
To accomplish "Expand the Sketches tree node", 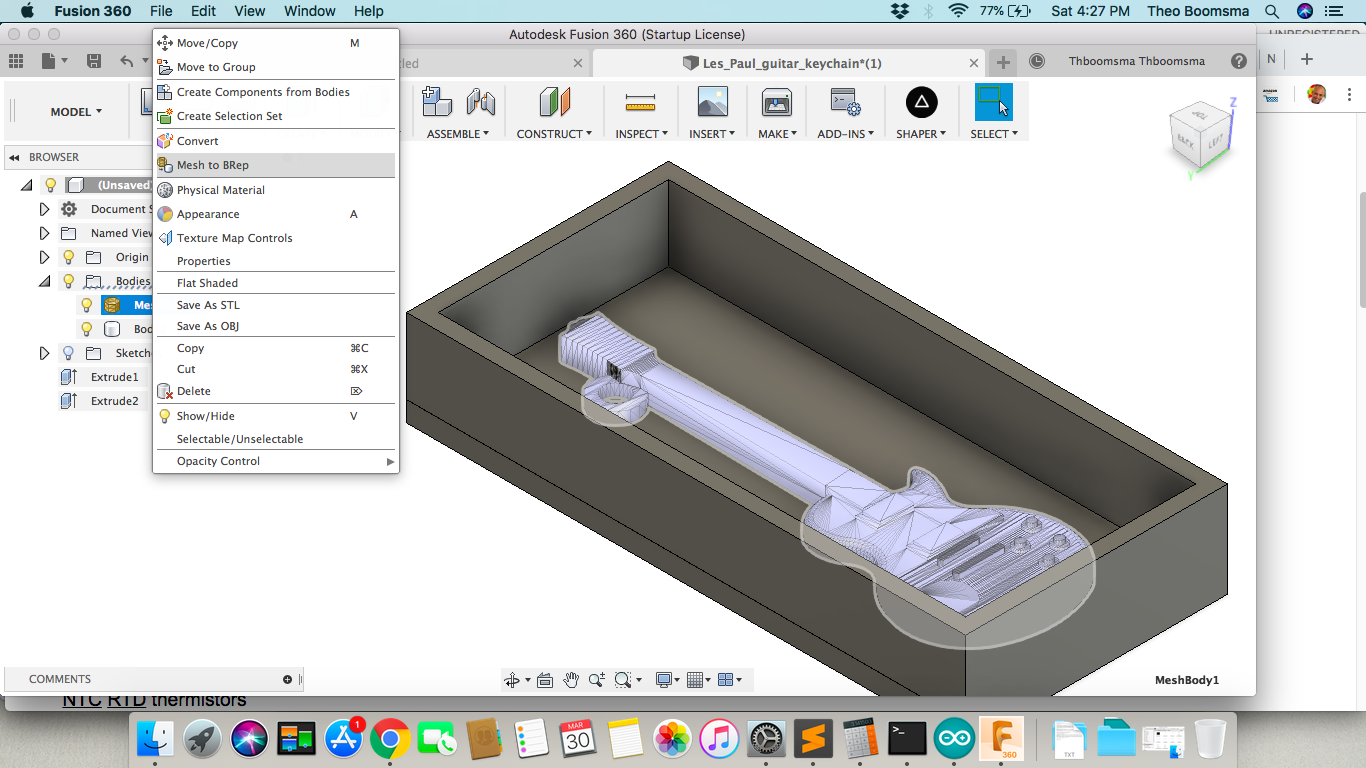I will [x=44, y=353].
